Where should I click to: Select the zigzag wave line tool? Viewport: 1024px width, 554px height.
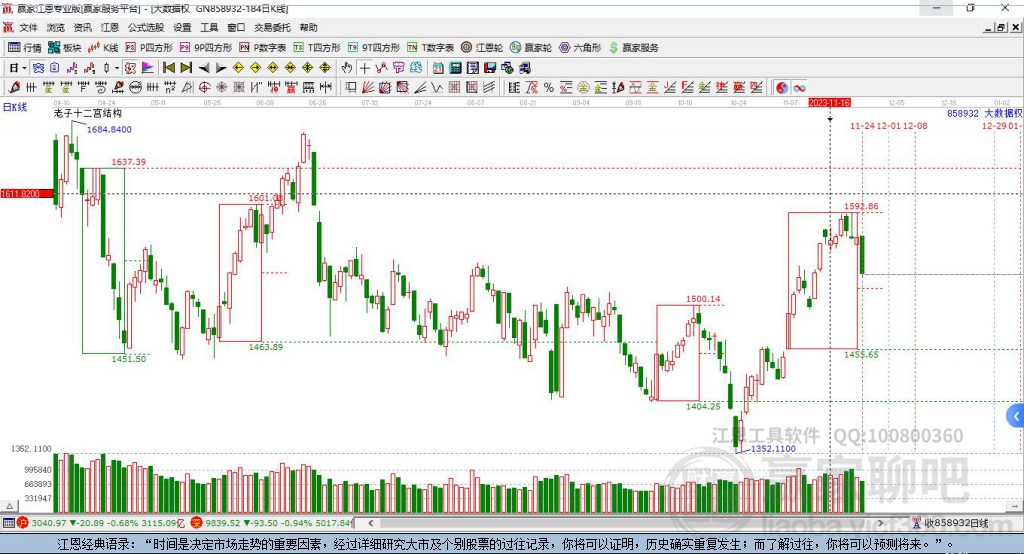[x=436, y=88]
